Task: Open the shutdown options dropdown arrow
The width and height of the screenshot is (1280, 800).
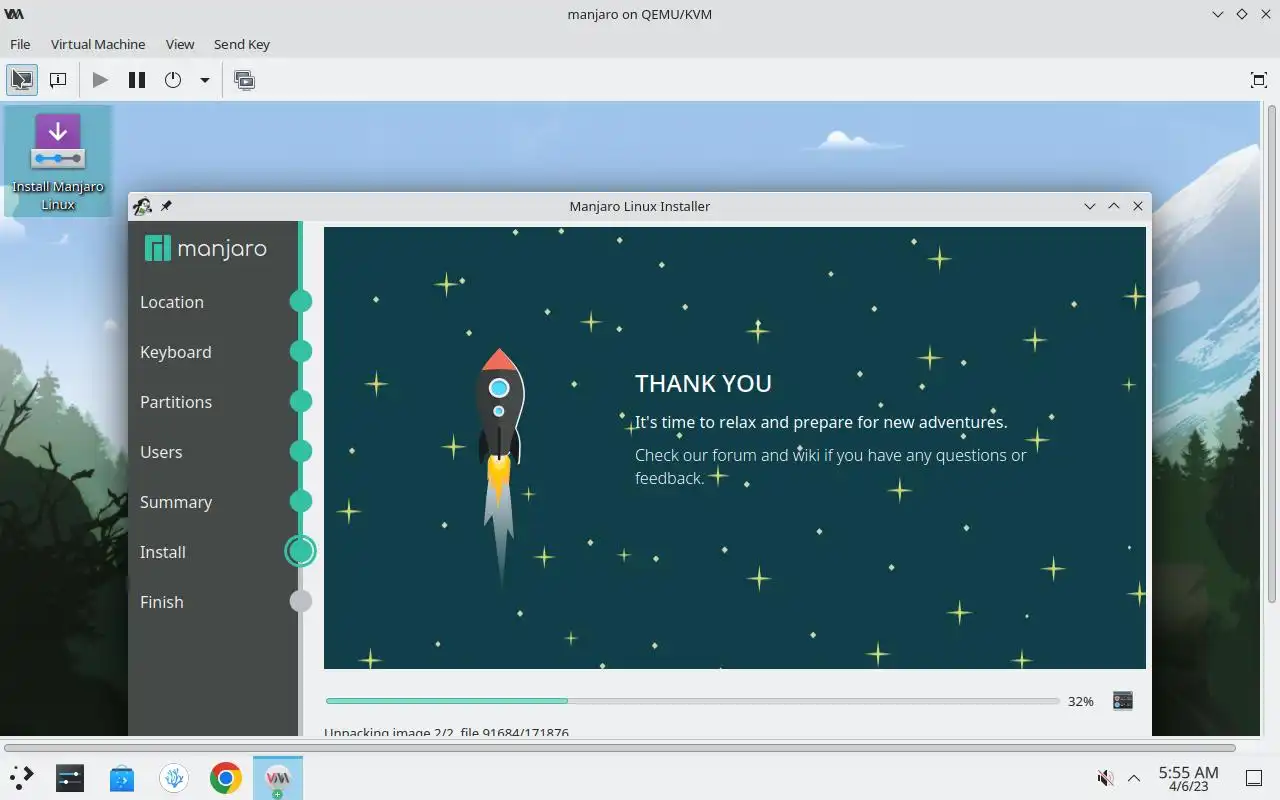Action: 204,80
